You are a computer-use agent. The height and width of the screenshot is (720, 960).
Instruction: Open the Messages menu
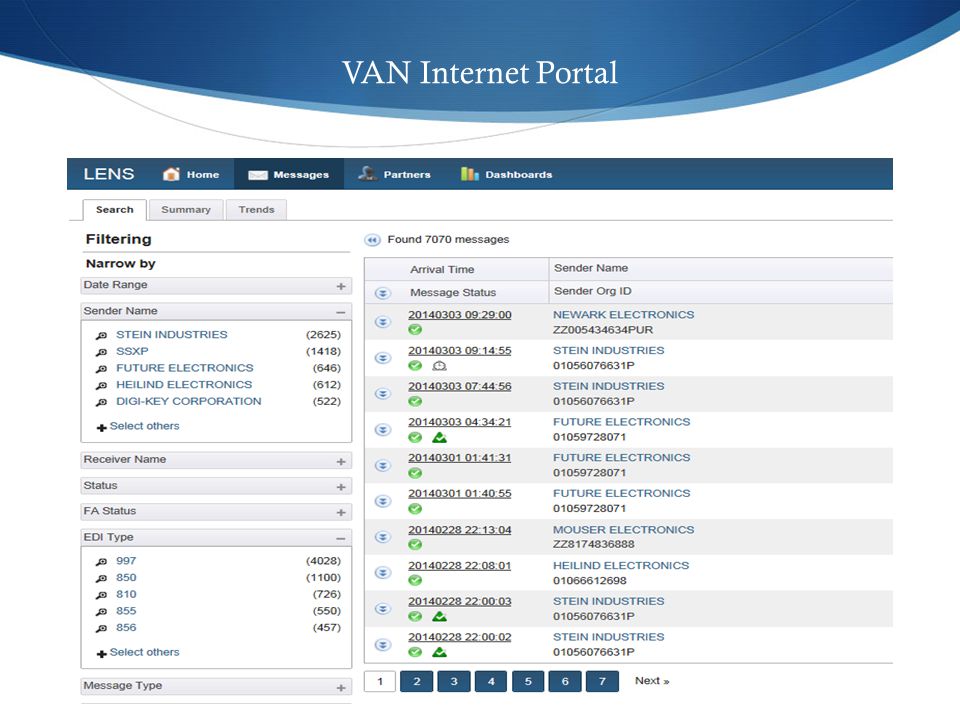[x=289, y=174]
